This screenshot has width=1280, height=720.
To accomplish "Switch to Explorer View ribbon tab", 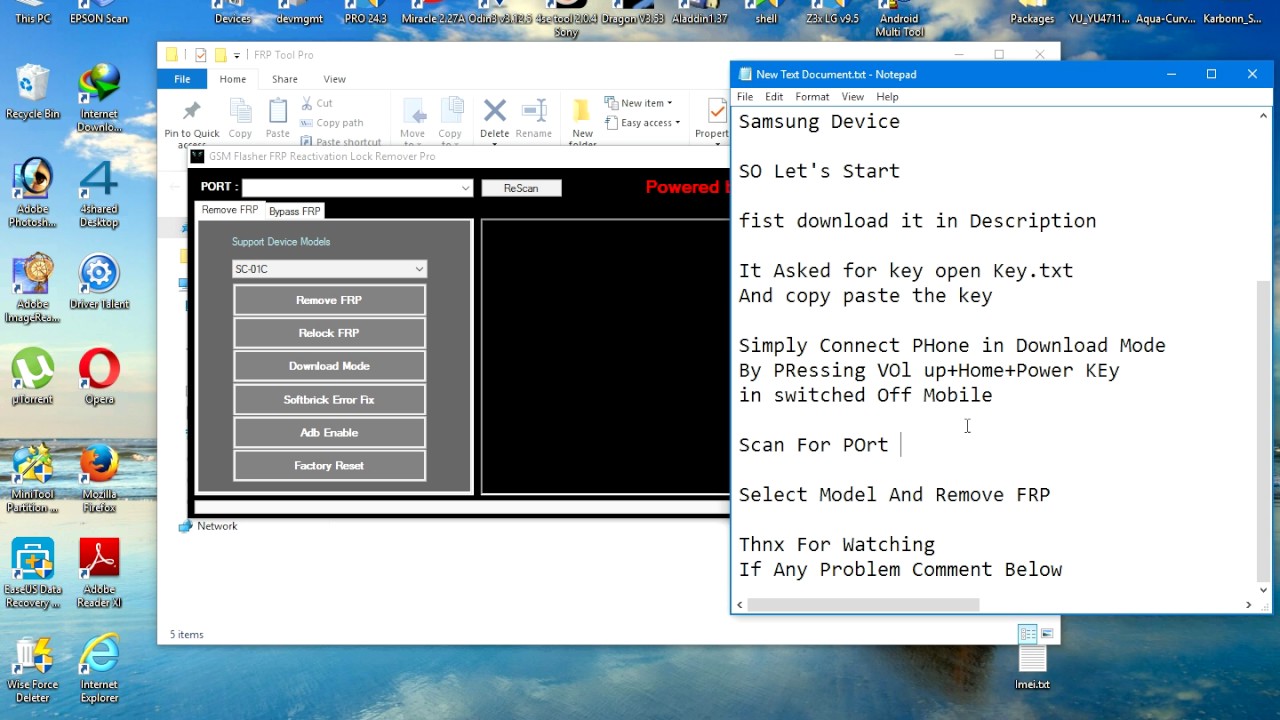I will click(x=334, y=79).
